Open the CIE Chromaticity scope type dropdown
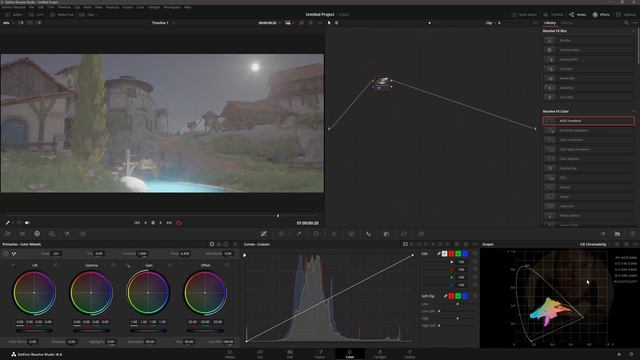This screenshot has height=360, width=640. pos(595,244)
